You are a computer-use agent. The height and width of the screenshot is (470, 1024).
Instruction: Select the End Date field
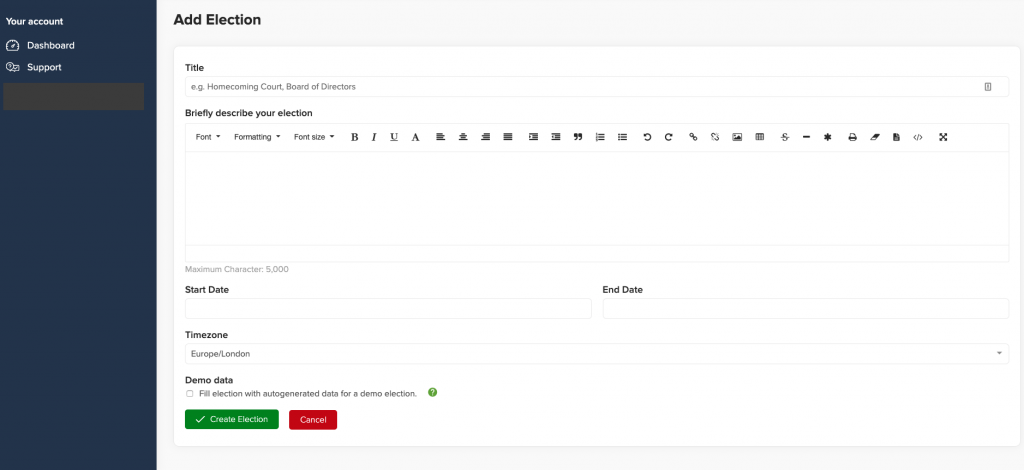point(806,308)
